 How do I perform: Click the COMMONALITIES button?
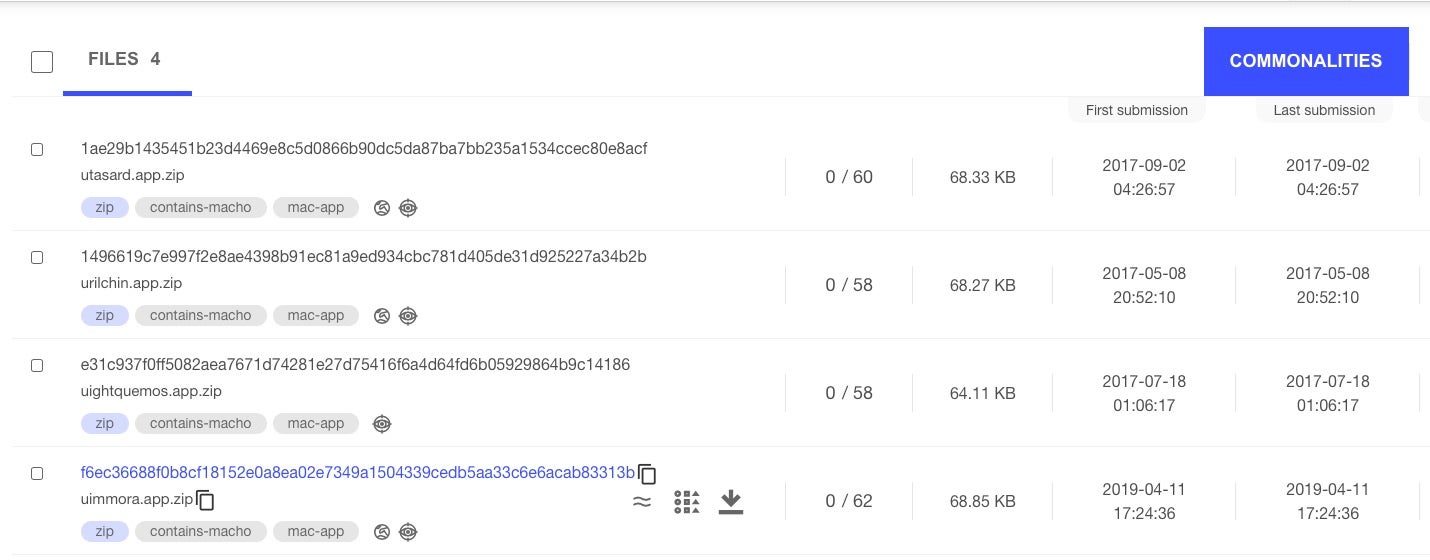tap(1305, 61)
